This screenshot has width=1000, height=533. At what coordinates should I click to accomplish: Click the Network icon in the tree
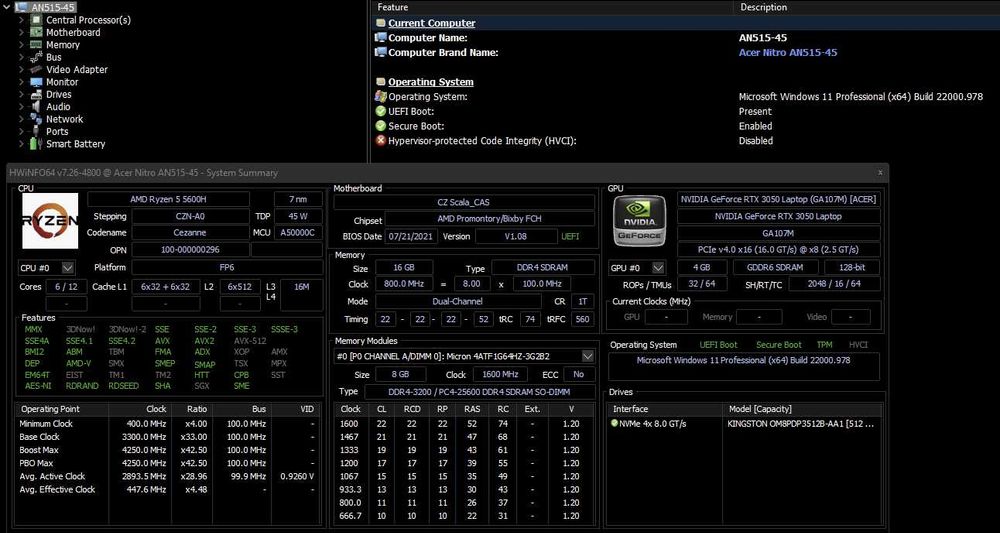coord(37,119)
